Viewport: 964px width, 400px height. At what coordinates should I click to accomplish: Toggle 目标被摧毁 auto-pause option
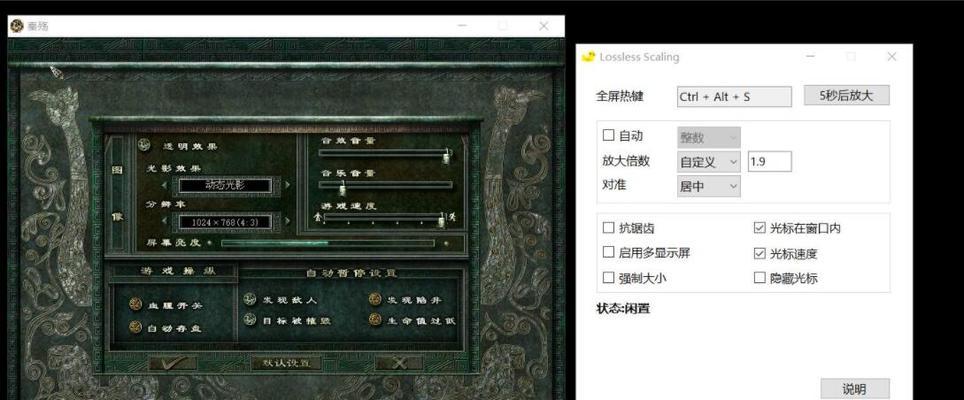(x=249, y=320)
